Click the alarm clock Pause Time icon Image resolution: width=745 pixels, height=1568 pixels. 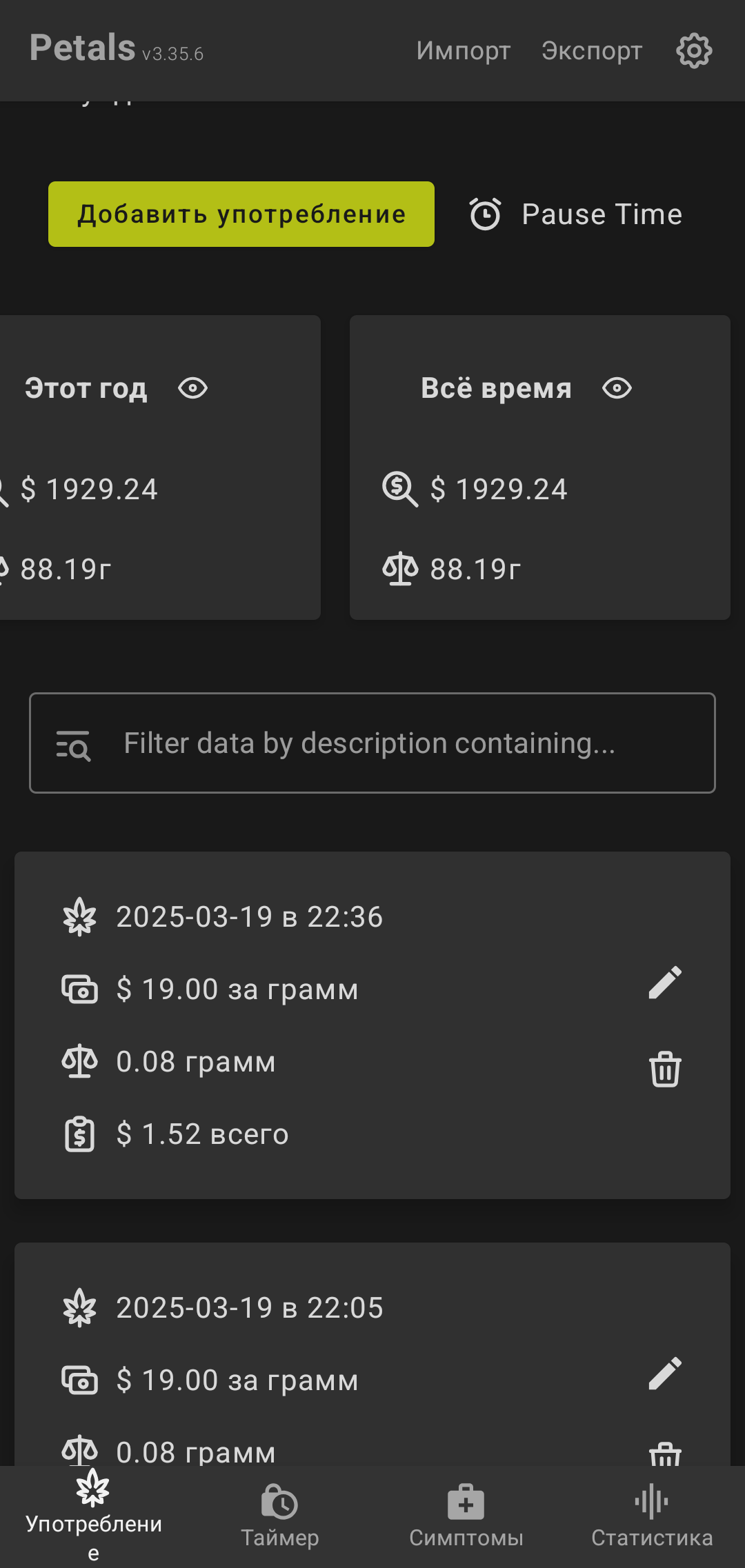point(485,214)
